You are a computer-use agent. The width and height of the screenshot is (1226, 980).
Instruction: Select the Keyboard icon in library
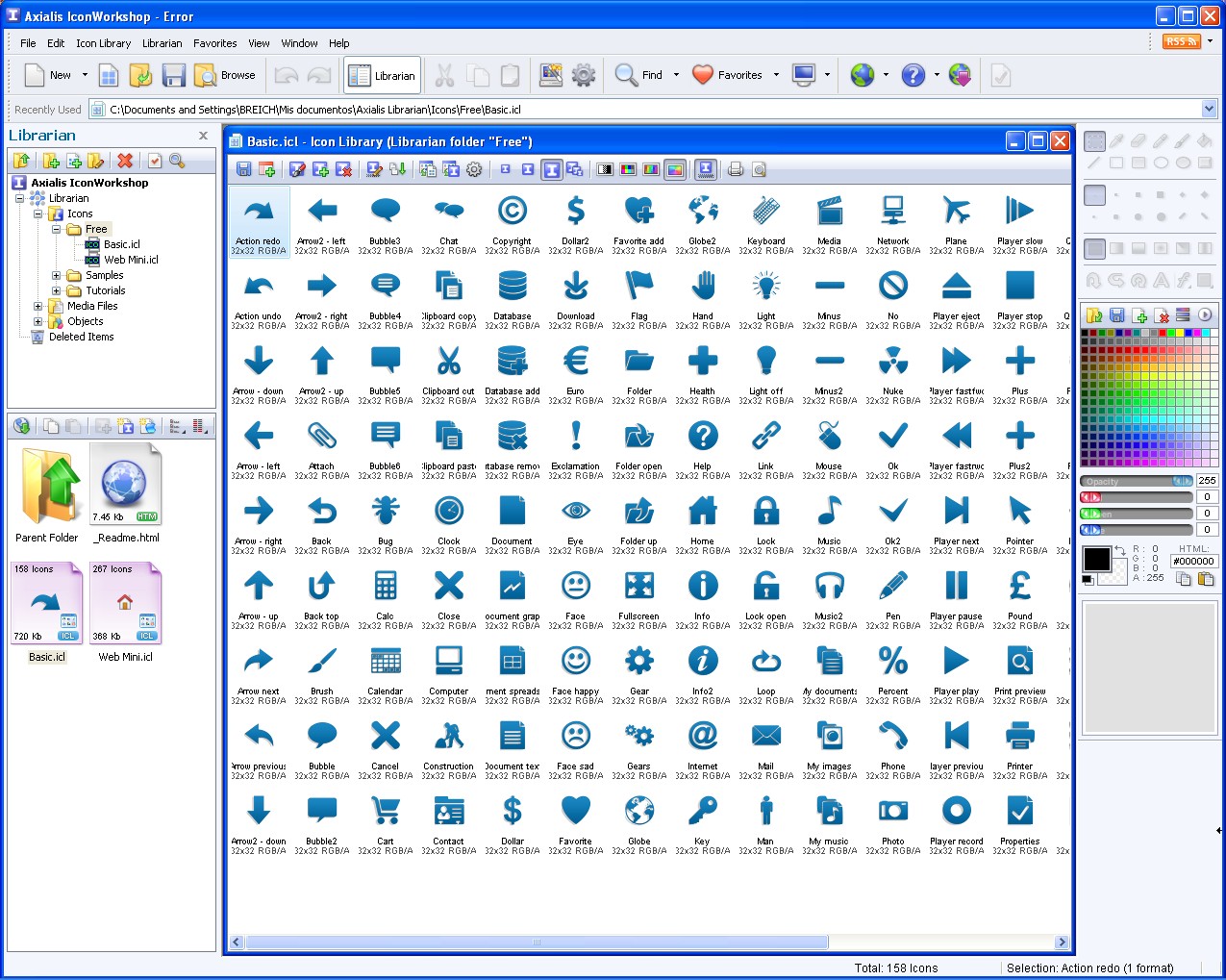coord(766,223)
